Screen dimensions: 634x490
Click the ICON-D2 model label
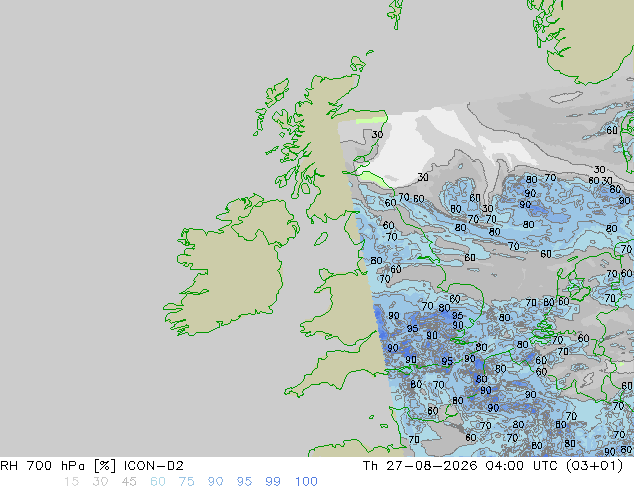154,466
